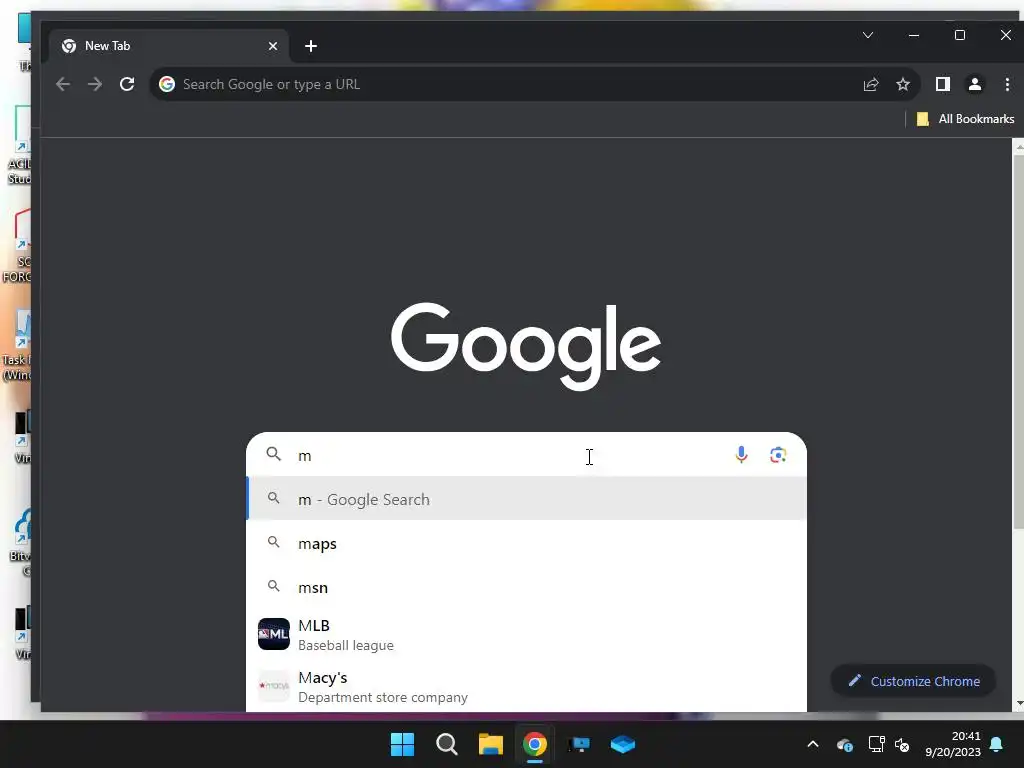Screen dimensions: 1024x768
Task: Open Google Lens image search
Action: coord(778,455)
